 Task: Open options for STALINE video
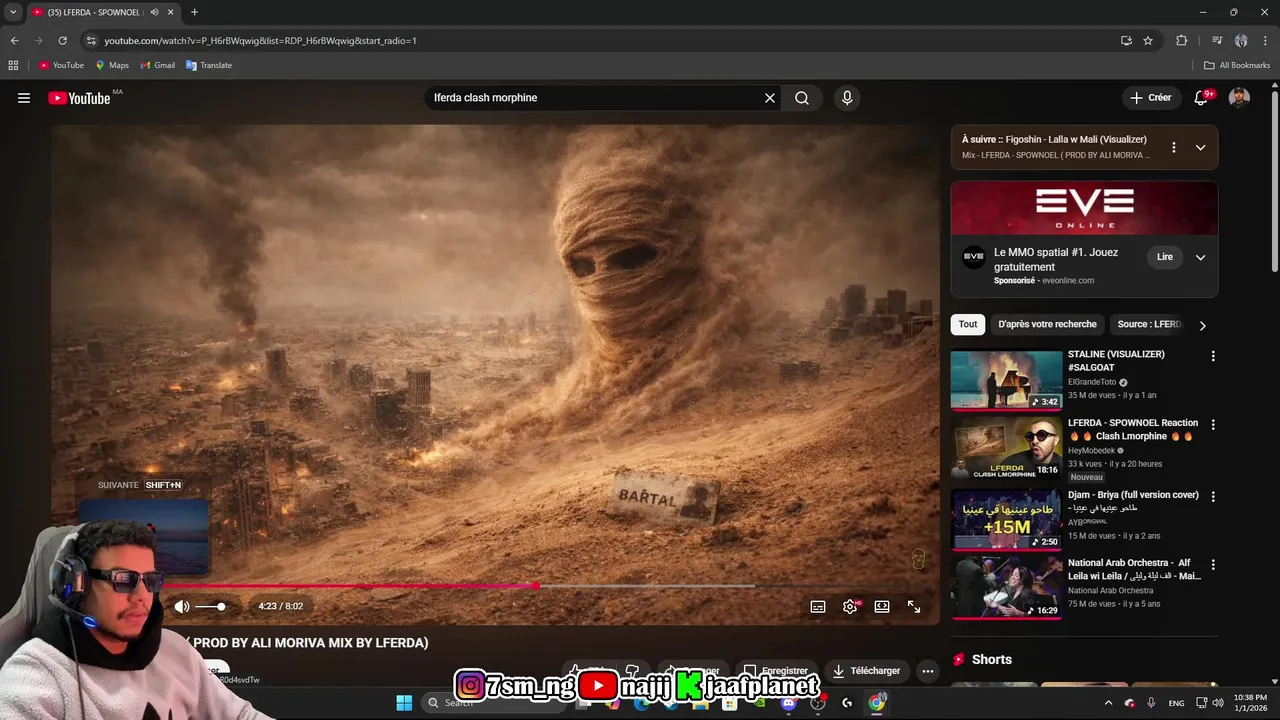1213,356
